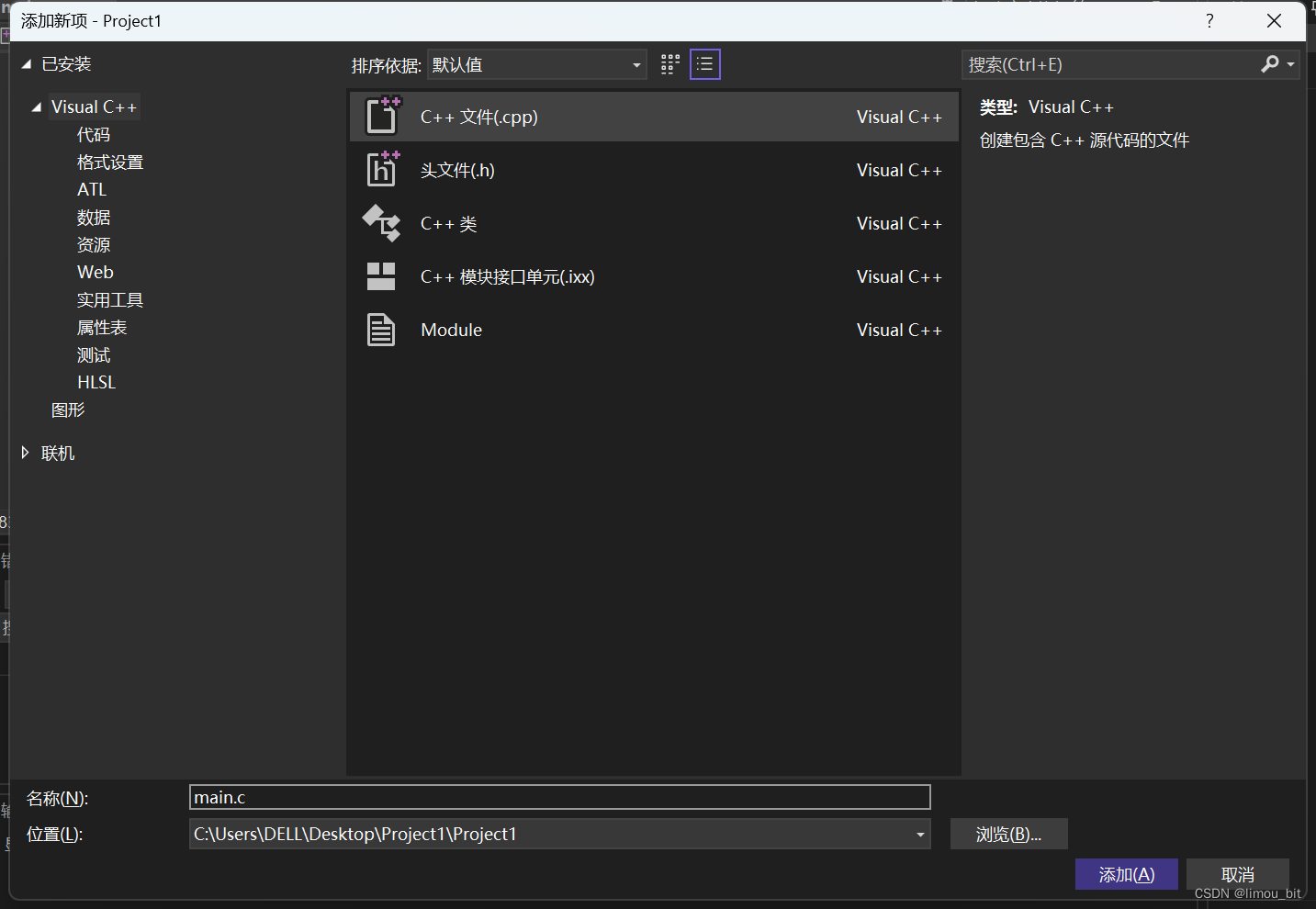Expand the 联机 online node
This screenshot has height=909, width=1316.
coord(26,453)
